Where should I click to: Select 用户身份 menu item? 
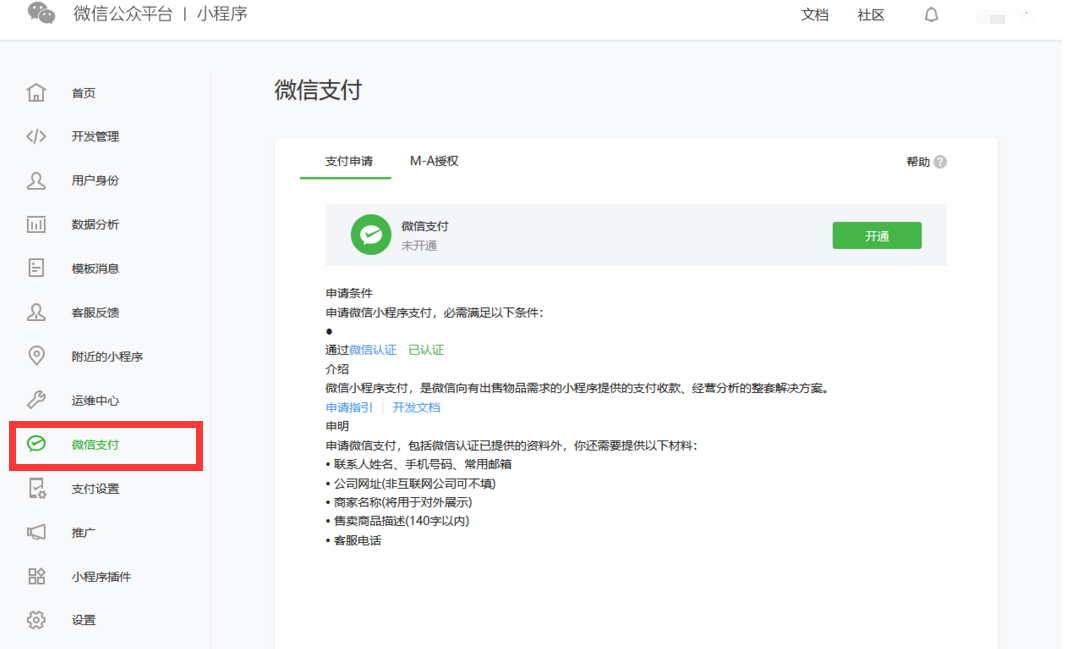[95, 181]
